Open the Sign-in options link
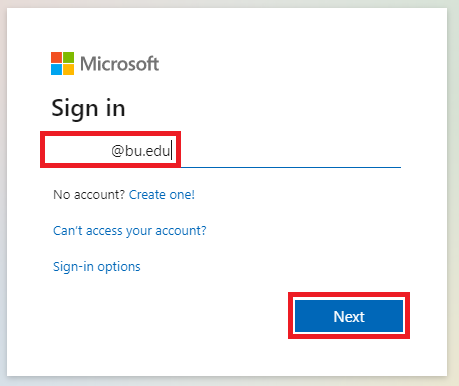The width and height of the screenshot is (459, 386). pos(97,267)
